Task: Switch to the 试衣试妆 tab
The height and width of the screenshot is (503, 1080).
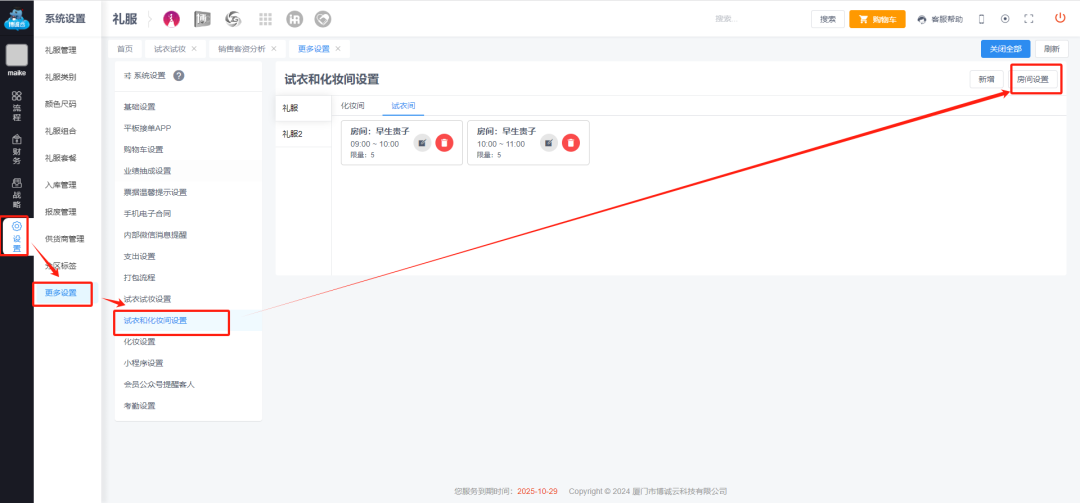Action: (x=169, y=49)
